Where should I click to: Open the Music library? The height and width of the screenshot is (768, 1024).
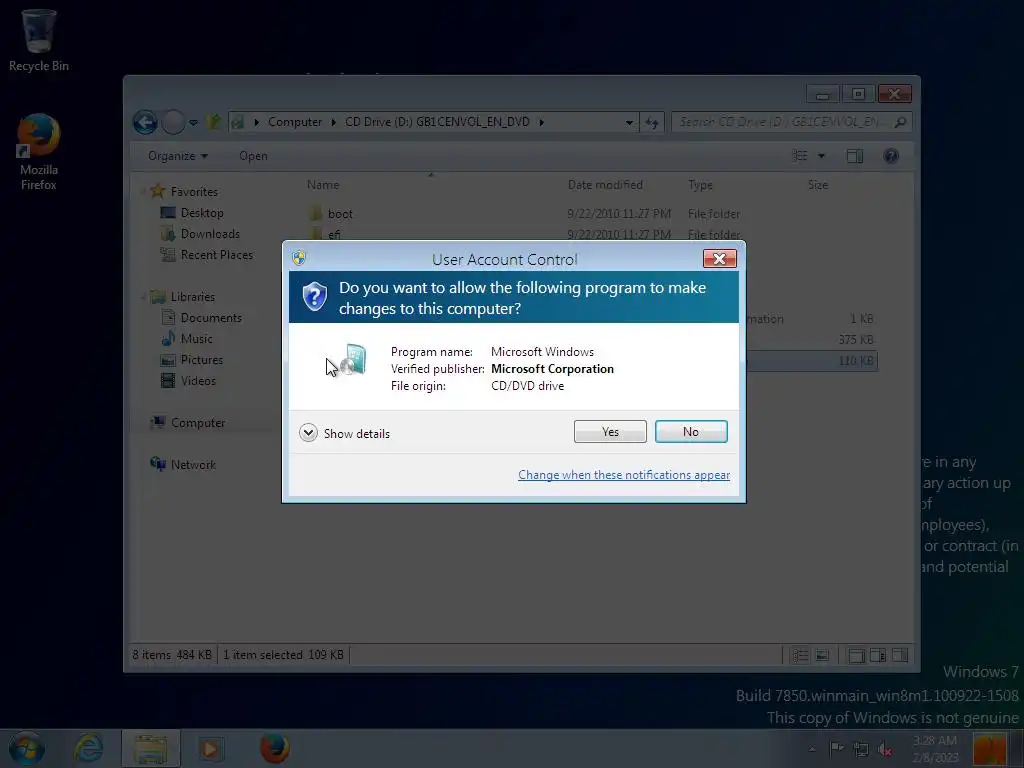(196, 339)
